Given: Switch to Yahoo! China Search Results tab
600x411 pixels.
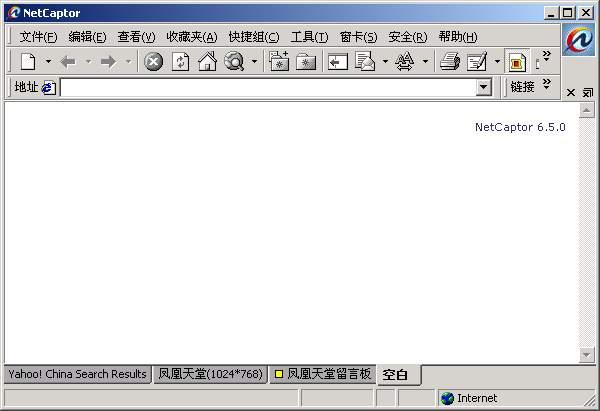Looking at the screenshot, I should pos(77,374).
